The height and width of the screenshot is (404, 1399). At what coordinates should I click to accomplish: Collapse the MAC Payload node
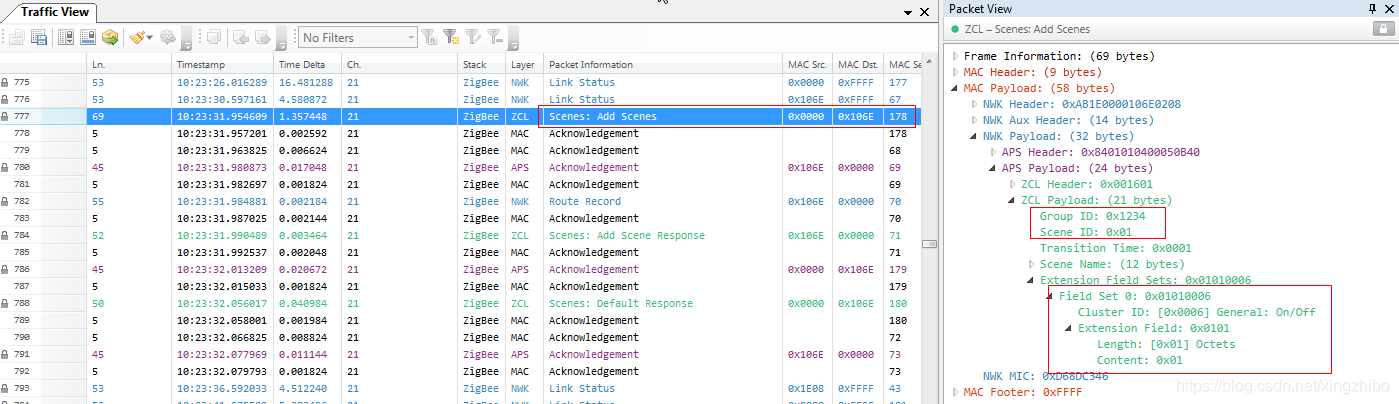(x=956, y=88)
